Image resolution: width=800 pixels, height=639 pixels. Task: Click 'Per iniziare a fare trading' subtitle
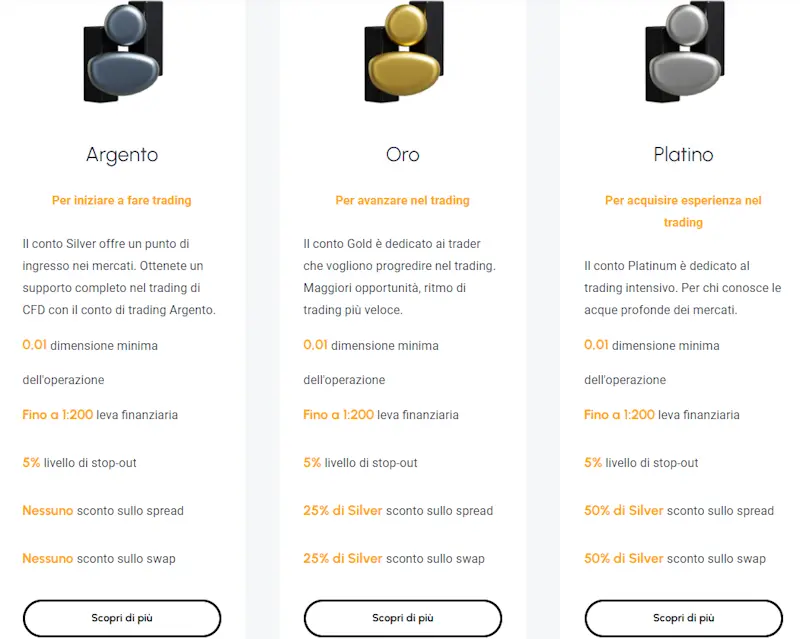121,200
